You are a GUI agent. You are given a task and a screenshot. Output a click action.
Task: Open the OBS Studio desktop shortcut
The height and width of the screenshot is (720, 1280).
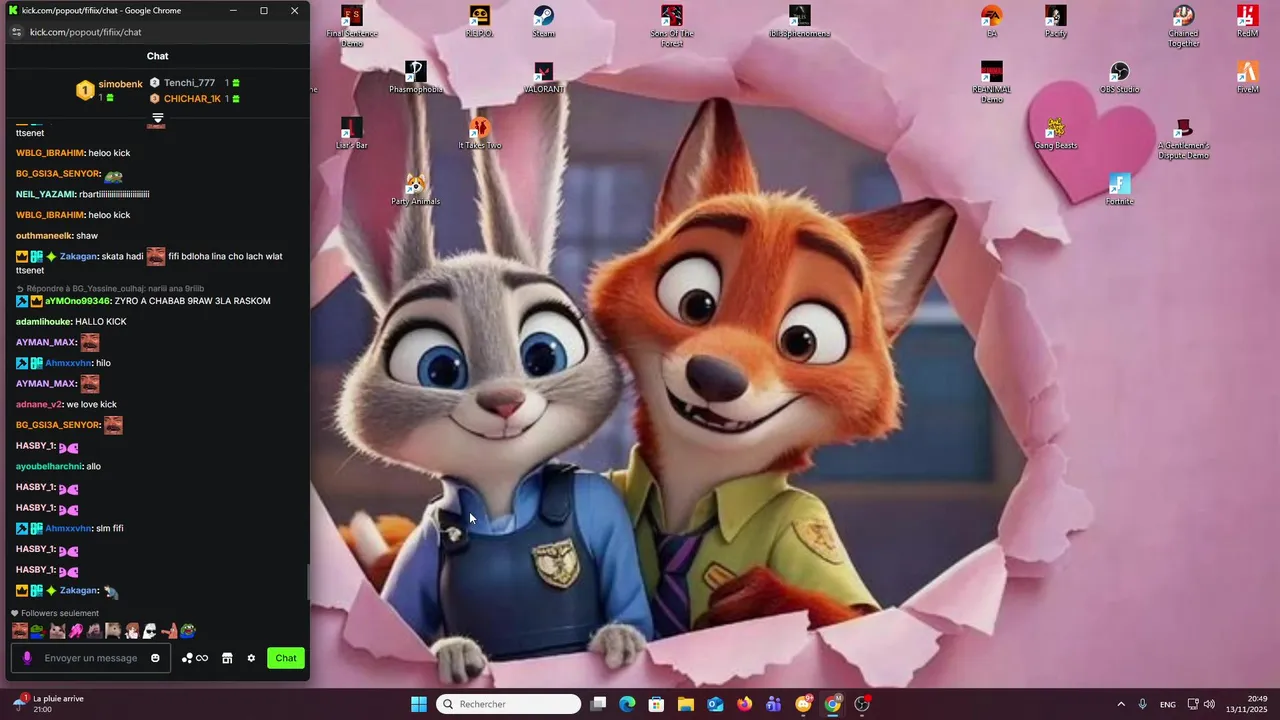(1119, 77)
